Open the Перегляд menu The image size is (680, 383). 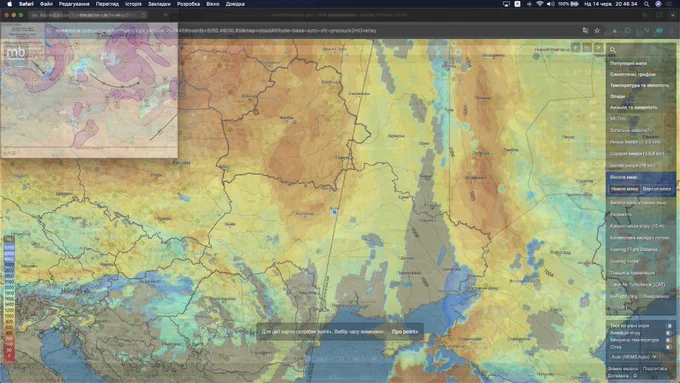click(x=107, y=4)
